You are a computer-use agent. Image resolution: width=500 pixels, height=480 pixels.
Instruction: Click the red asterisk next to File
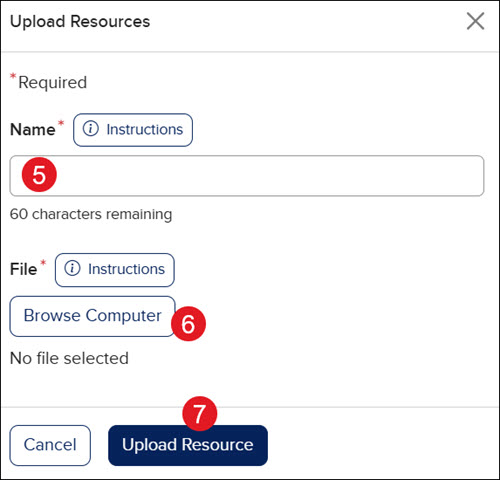click(x=43, y=263)
